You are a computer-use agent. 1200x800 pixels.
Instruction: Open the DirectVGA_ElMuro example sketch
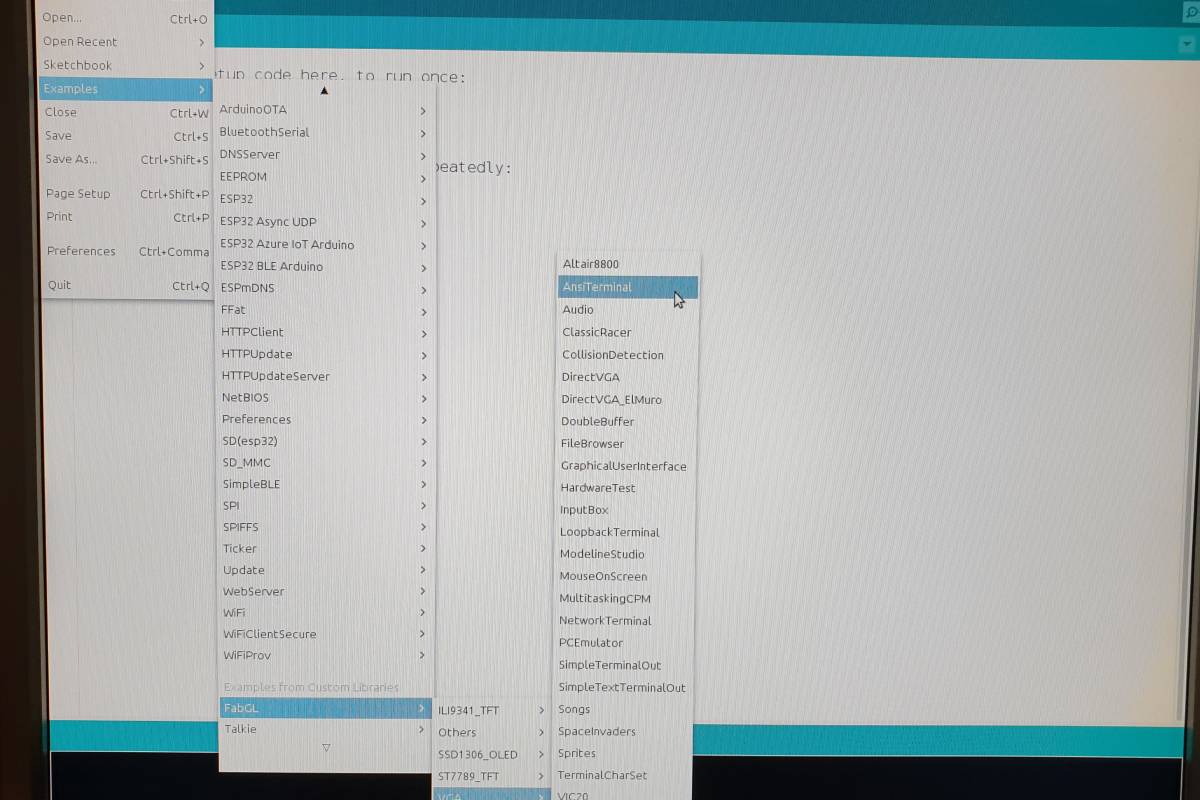[x=628, y=399]
